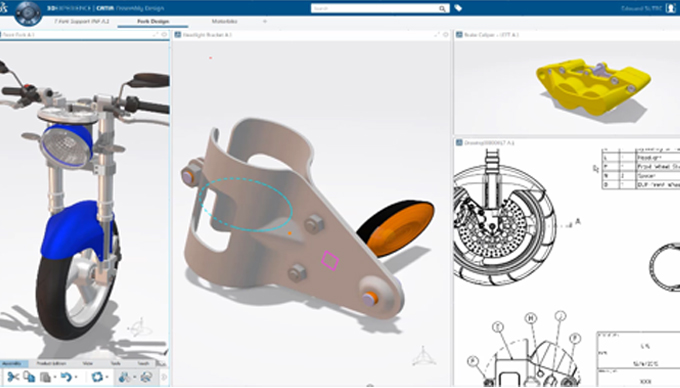Image resolution: width=680 pixels, height=388 pixels.
Task: Click the Copy icon in action bar
Action: 29,377
